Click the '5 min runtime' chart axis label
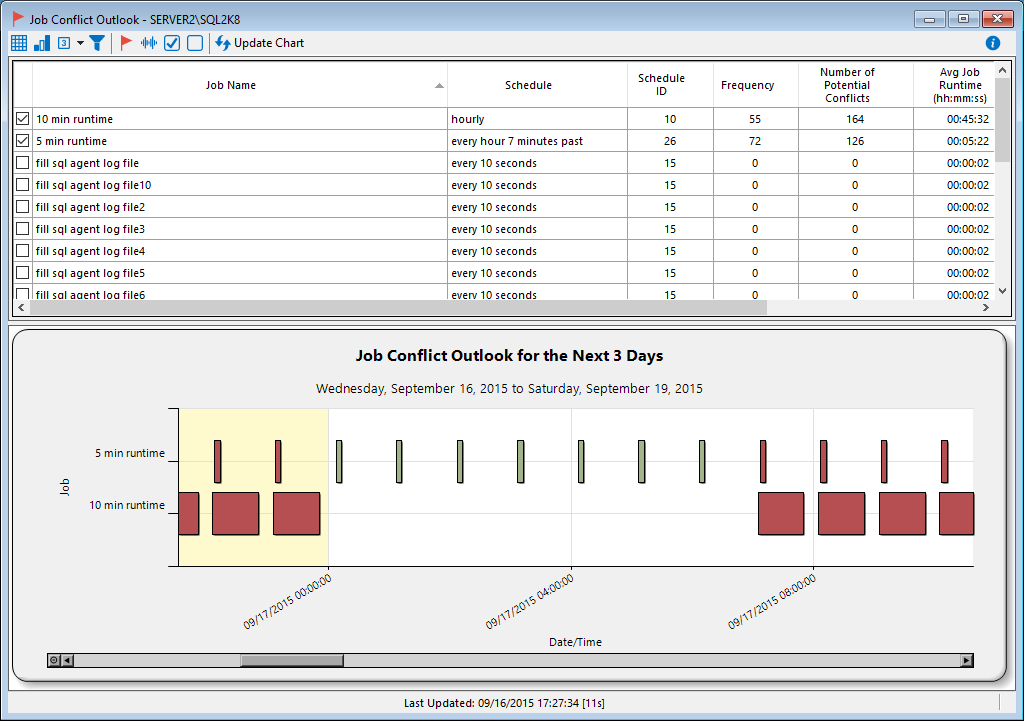 point(130,453)
